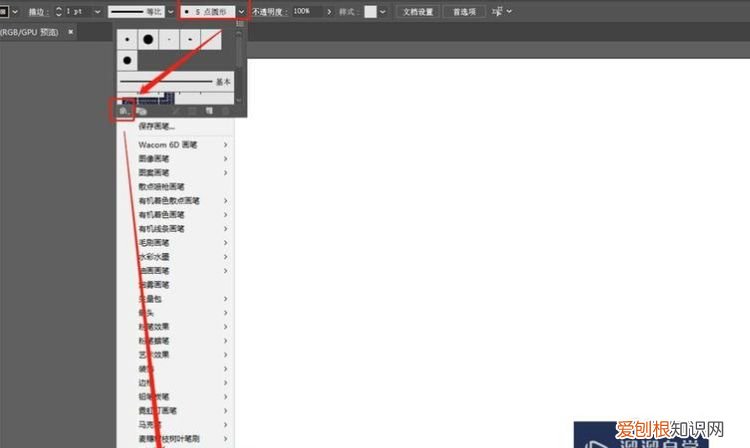
Task: Click the Delete Brush trash icon
Action: coord(225,111)
